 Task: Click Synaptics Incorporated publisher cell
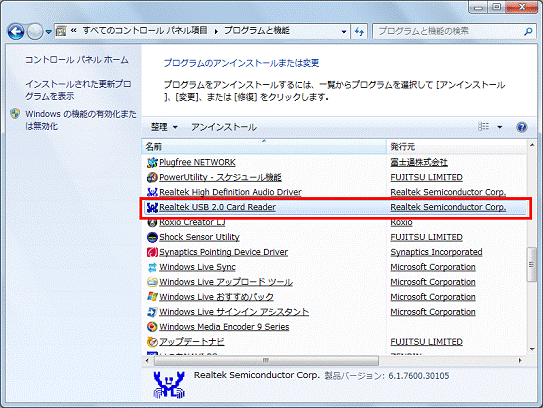pos(436,252)
